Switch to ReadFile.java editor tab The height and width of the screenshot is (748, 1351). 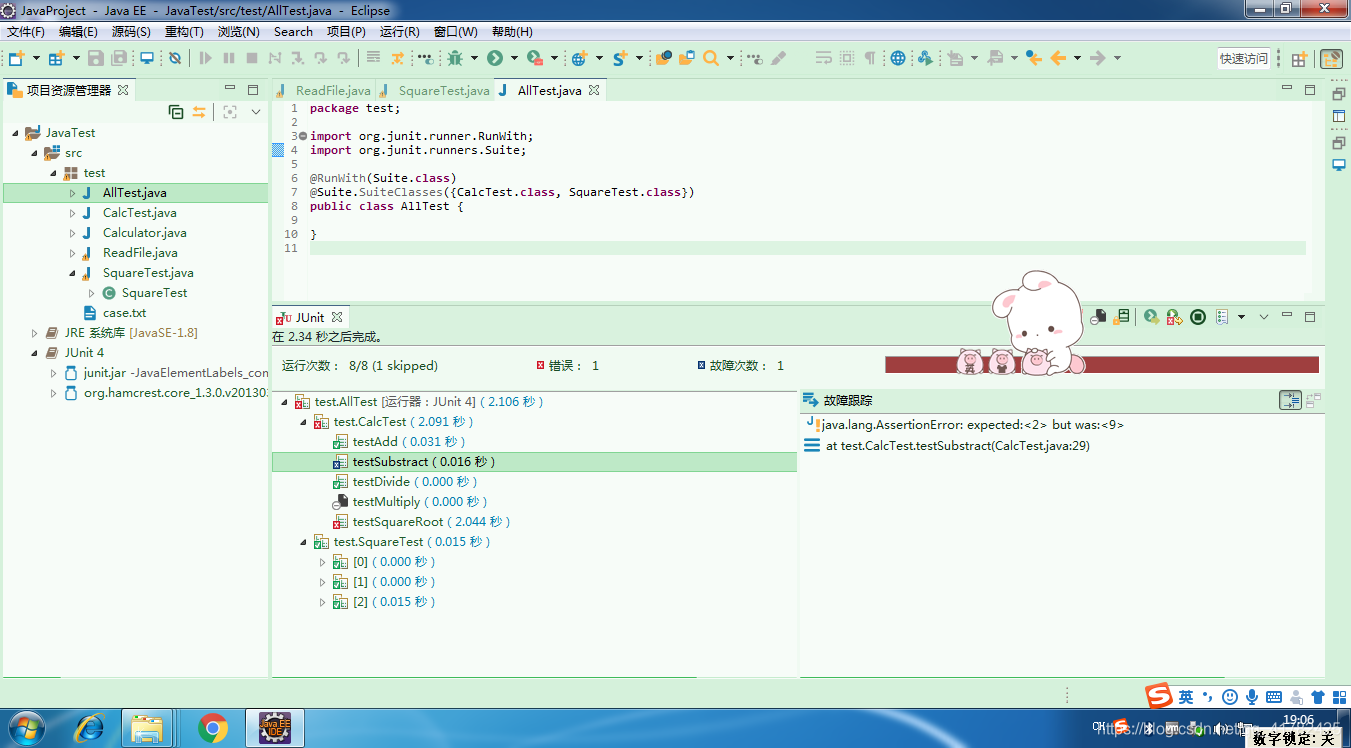pyautogui.click(x=323, y=90)
